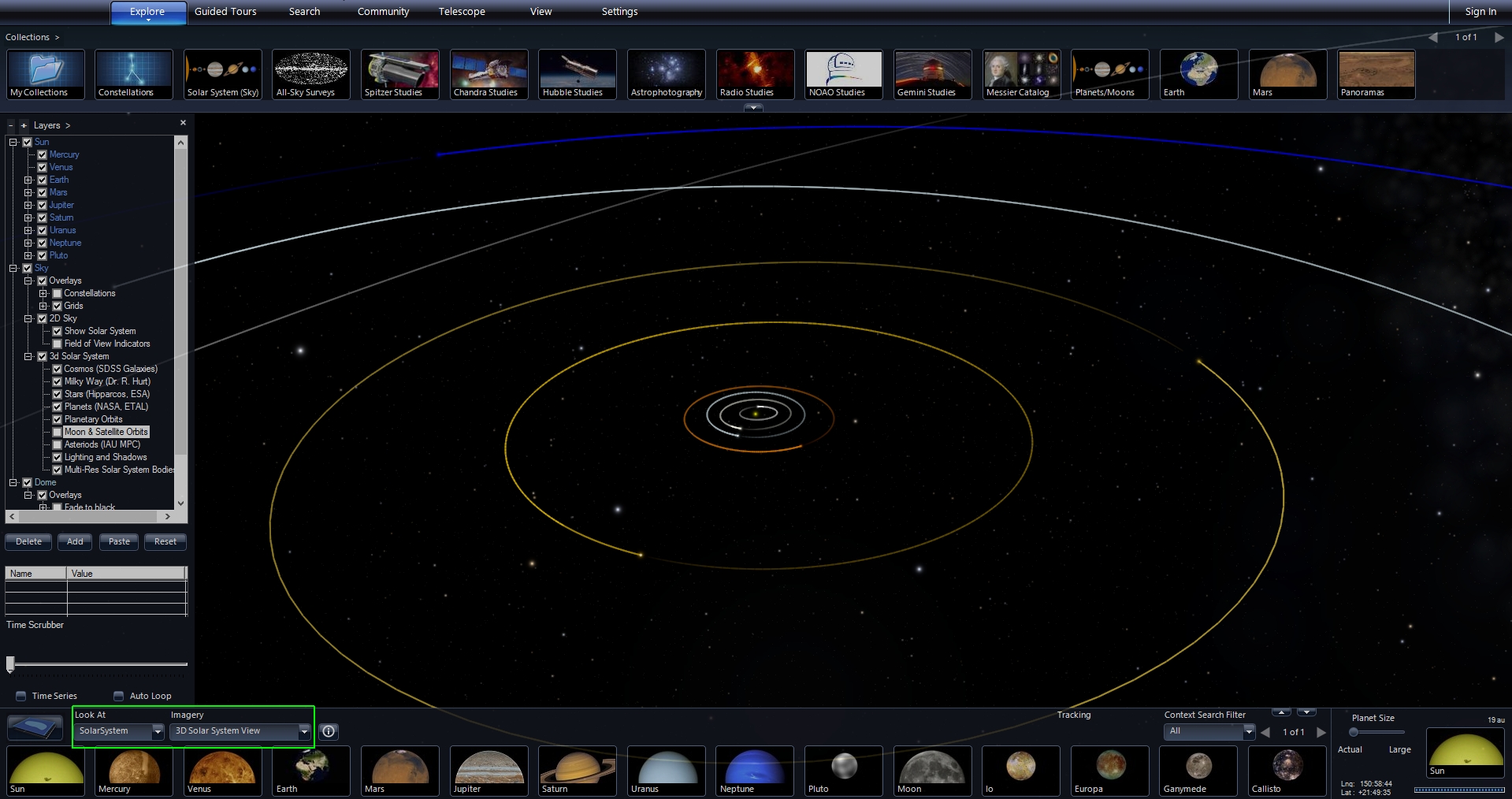
Task: Click the Planet Size slider handle
Action: [1354, 732]
